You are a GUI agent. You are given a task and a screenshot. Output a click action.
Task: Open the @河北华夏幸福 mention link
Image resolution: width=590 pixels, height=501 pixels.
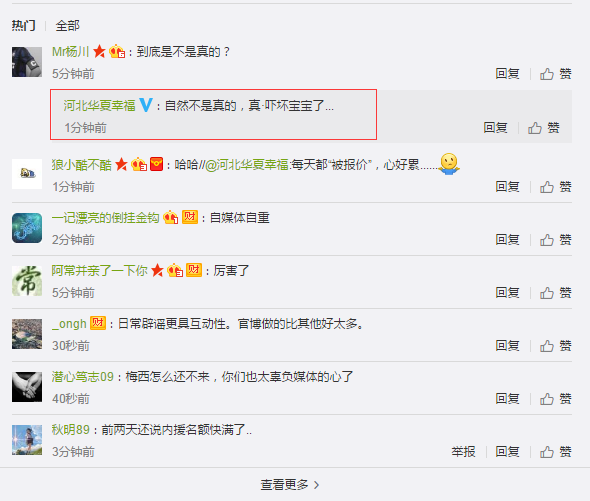pyautogui.click(x=246, y=164)
